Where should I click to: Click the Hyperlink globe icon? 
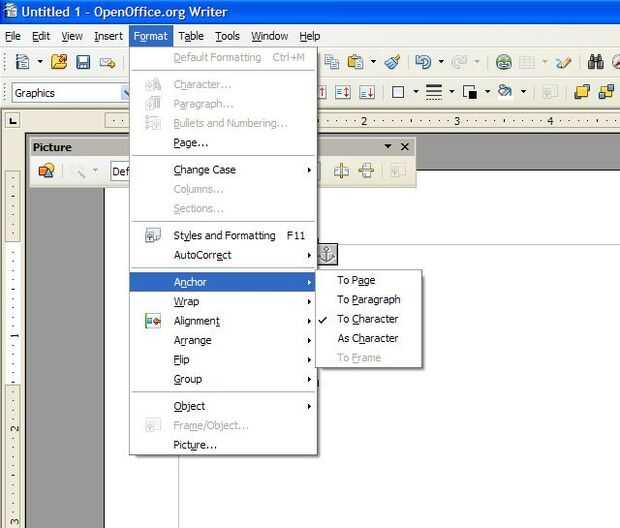[x=504, y=62]
